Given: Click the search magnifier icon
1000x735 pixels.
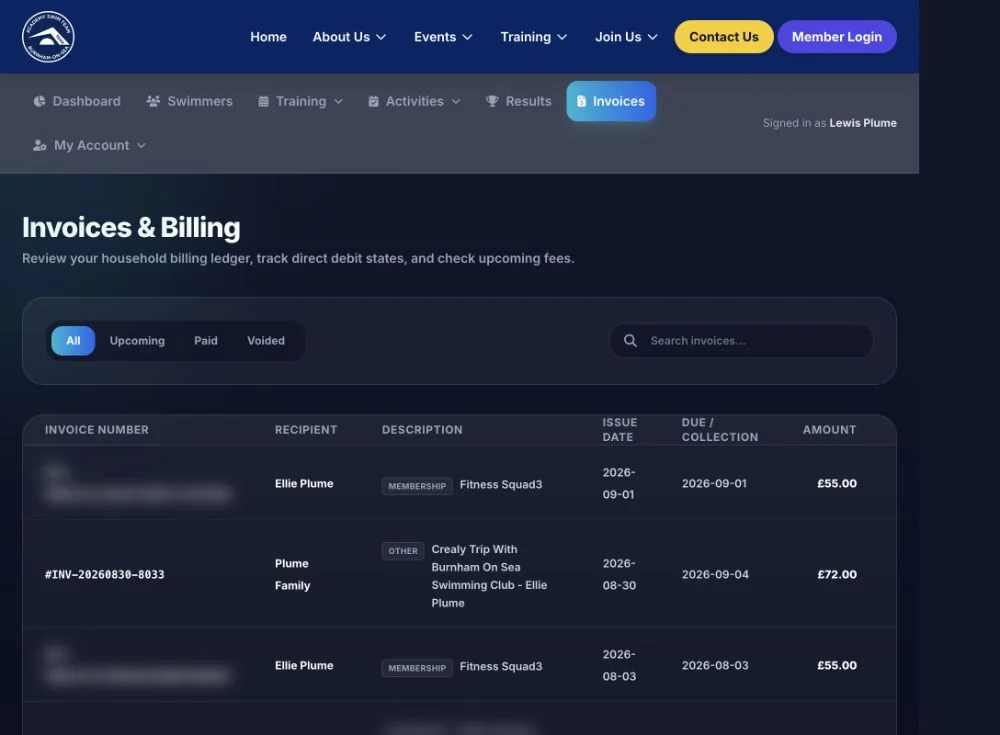Looking at the screenshot, I should pos(630,341).
